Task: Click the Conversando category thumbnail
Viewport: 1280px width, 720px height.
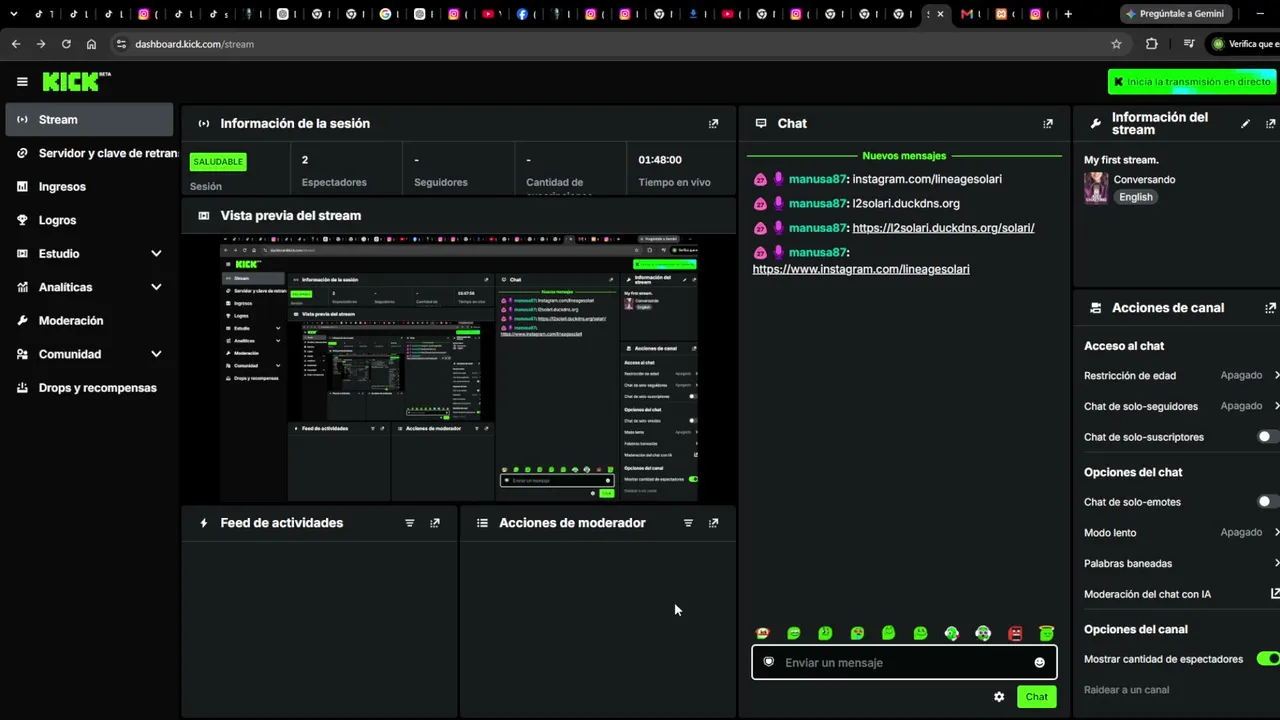Action: [x=1096, y=188]
